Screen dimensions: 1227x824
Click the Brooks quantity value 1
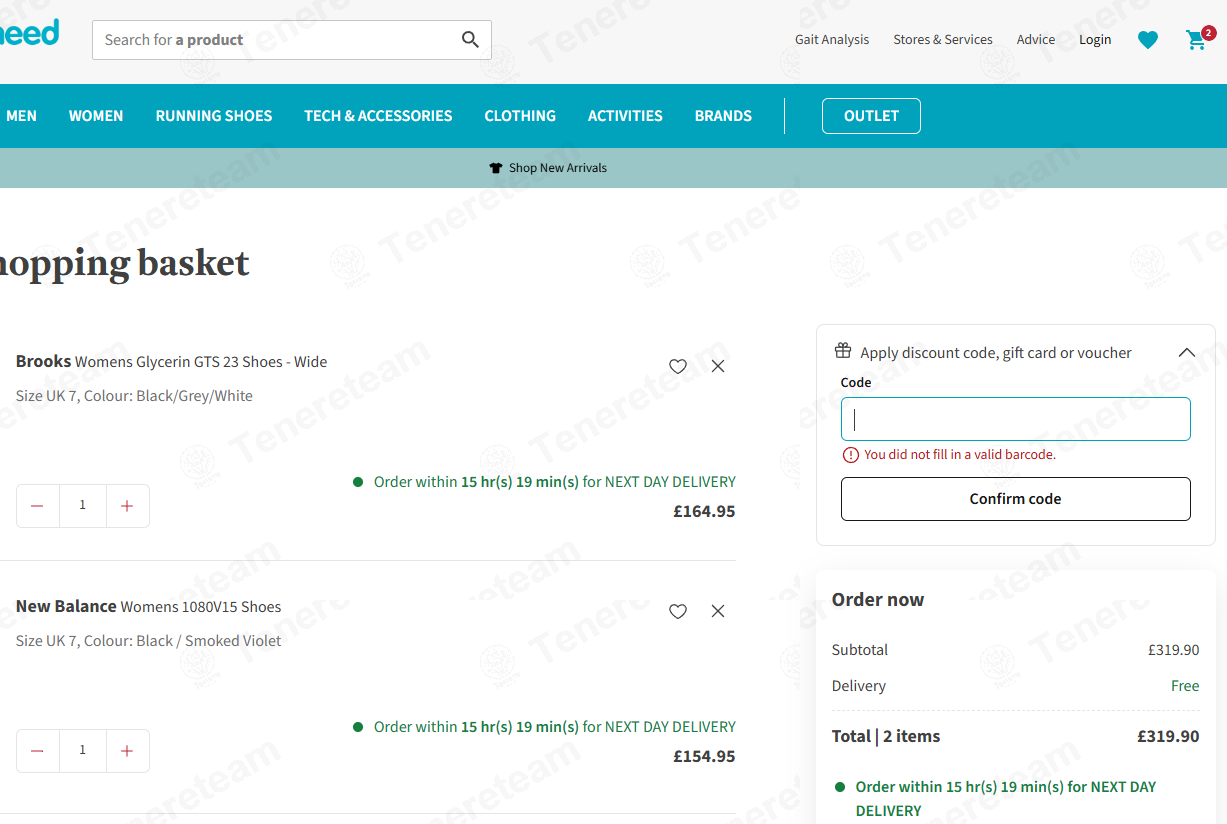[x=83, y=506]
